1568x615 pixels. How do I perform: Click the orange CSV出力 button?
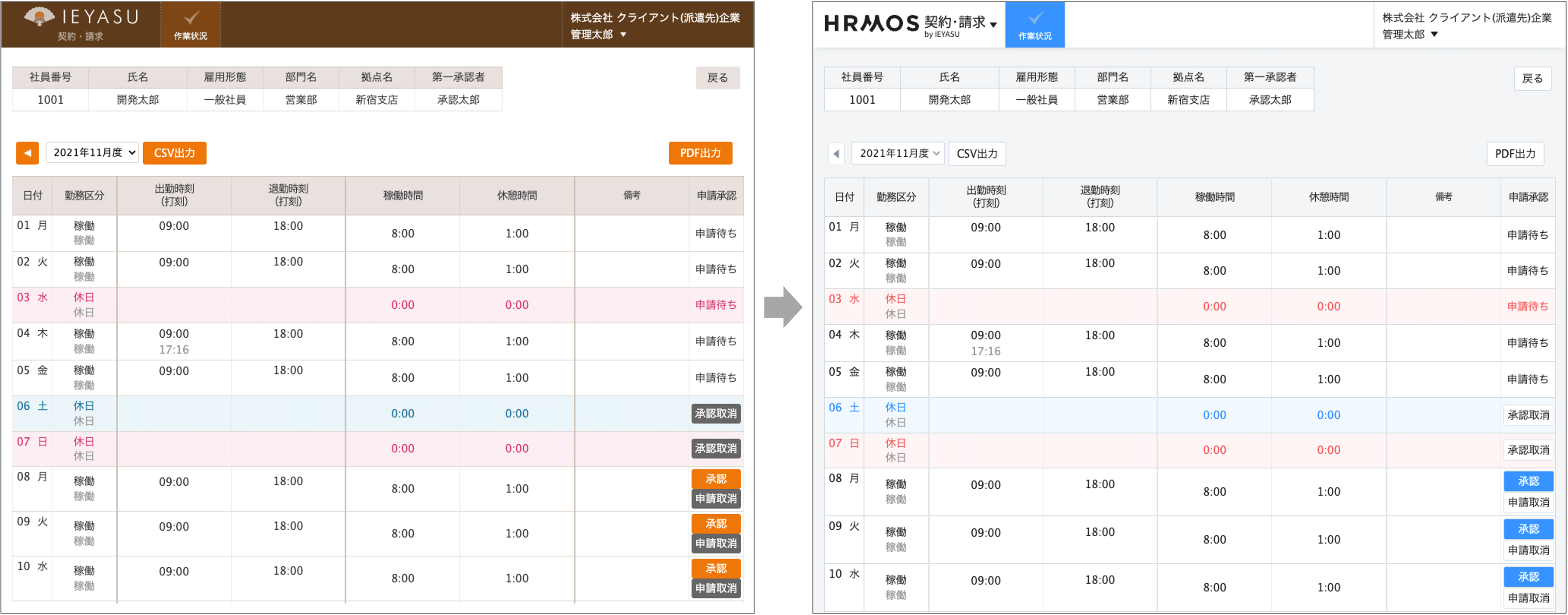pyautogui.click(x=175, y=153)
